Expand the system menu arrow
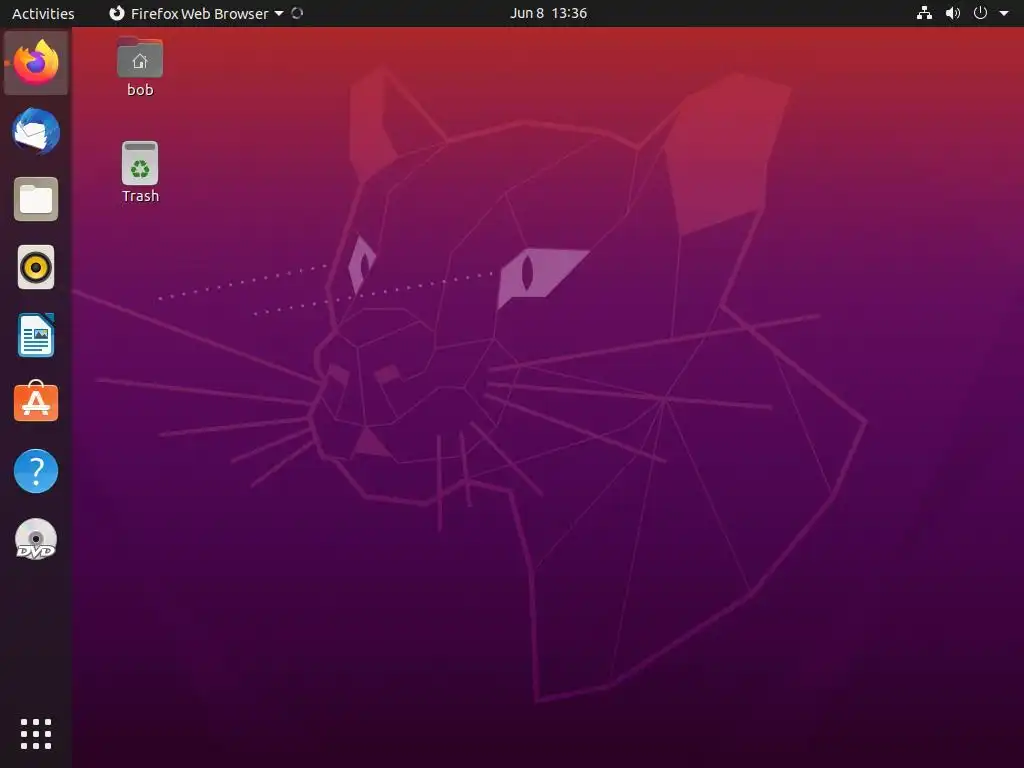 coord(1004,13)
